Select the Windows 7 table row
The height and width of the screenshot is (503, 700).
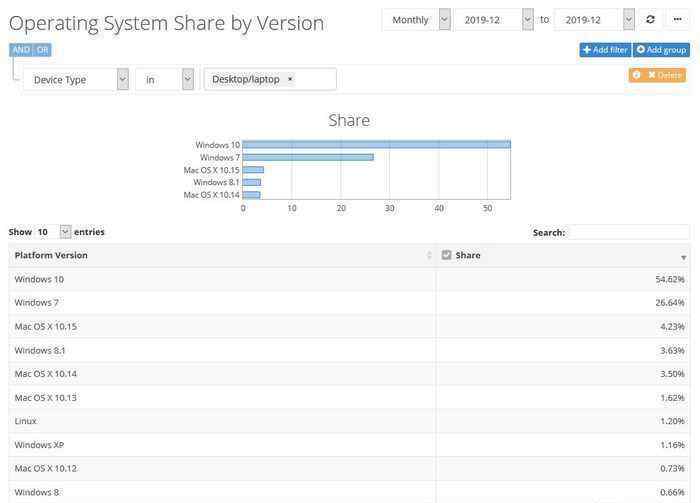pyautogui.click(x=349, y=303)
